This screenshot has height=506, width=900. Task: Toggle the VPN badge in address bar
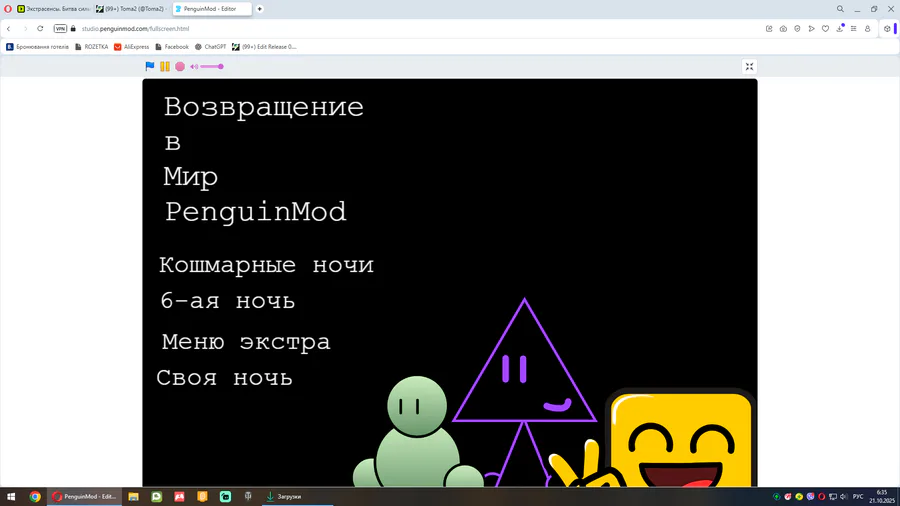click(60, 29)
